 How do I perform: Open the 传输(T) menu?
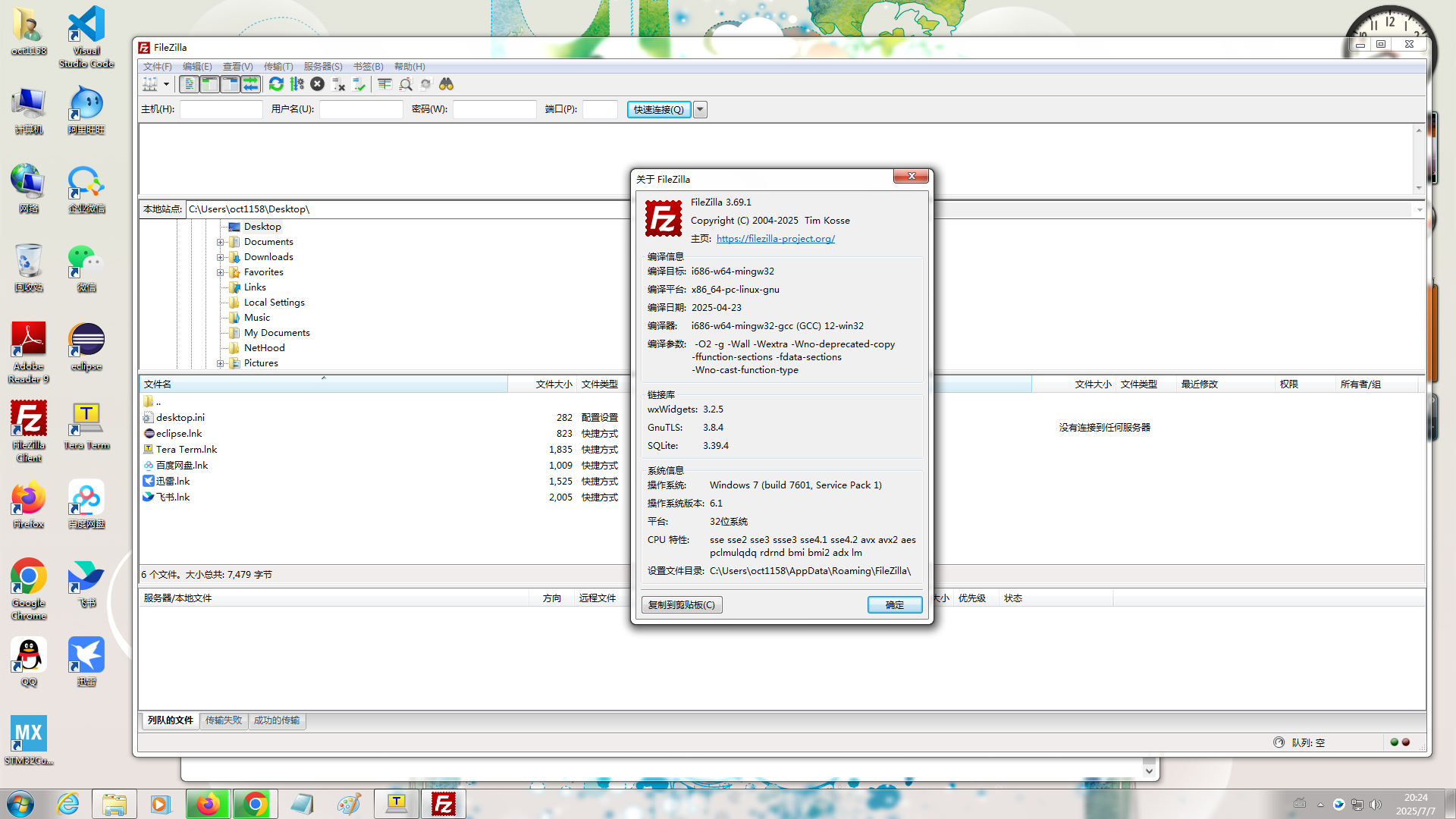click(x=278, y=67)
